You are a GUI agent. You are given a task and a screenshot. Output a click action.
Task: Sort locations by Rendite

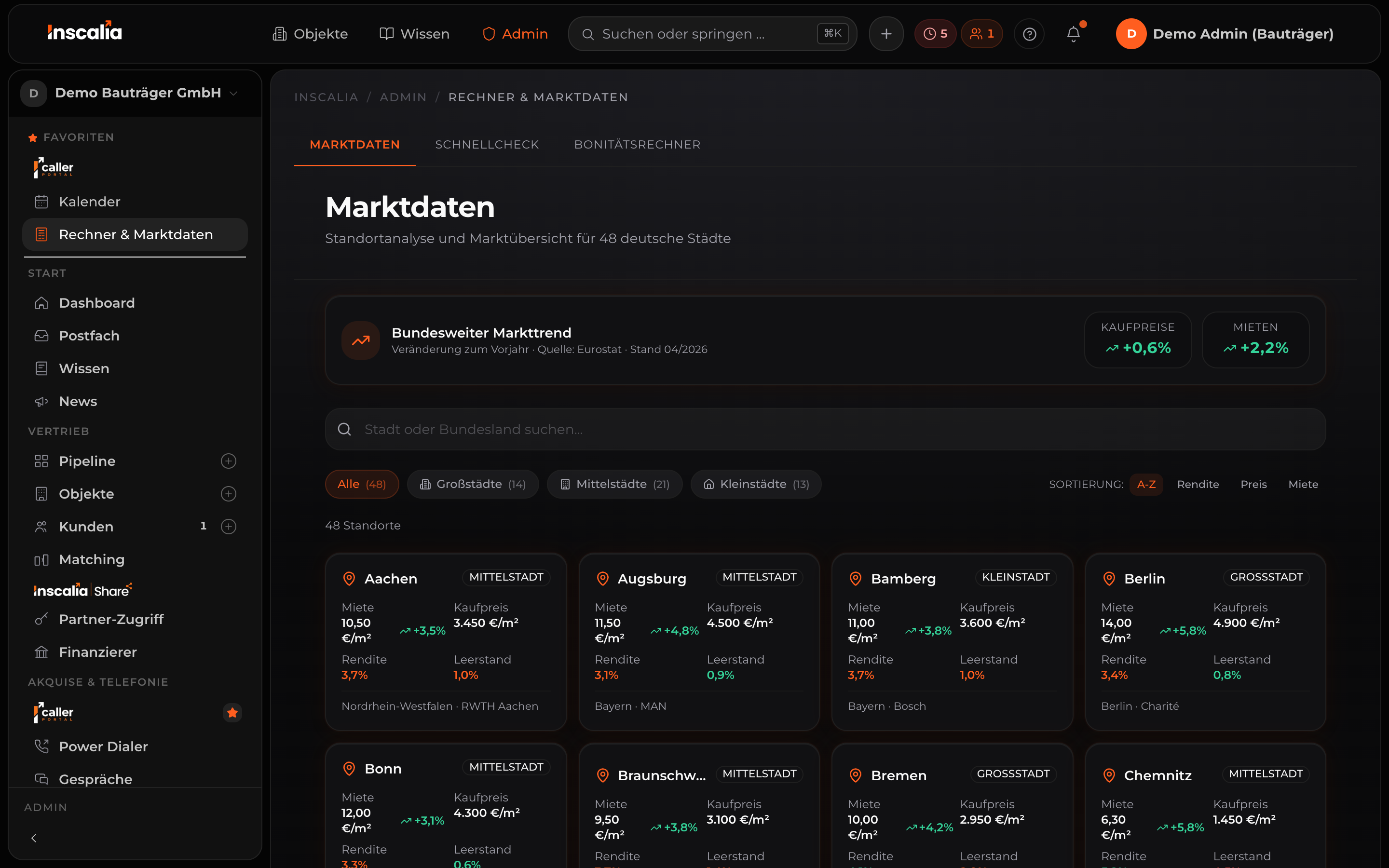click(1198, 485)
